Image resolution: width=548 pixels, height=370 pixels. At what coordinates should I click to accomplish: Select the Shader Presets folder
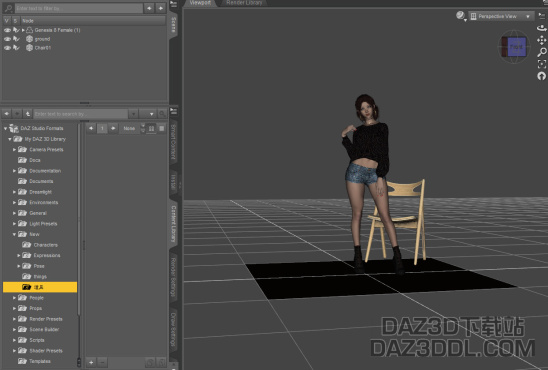(x=46, y=351)
